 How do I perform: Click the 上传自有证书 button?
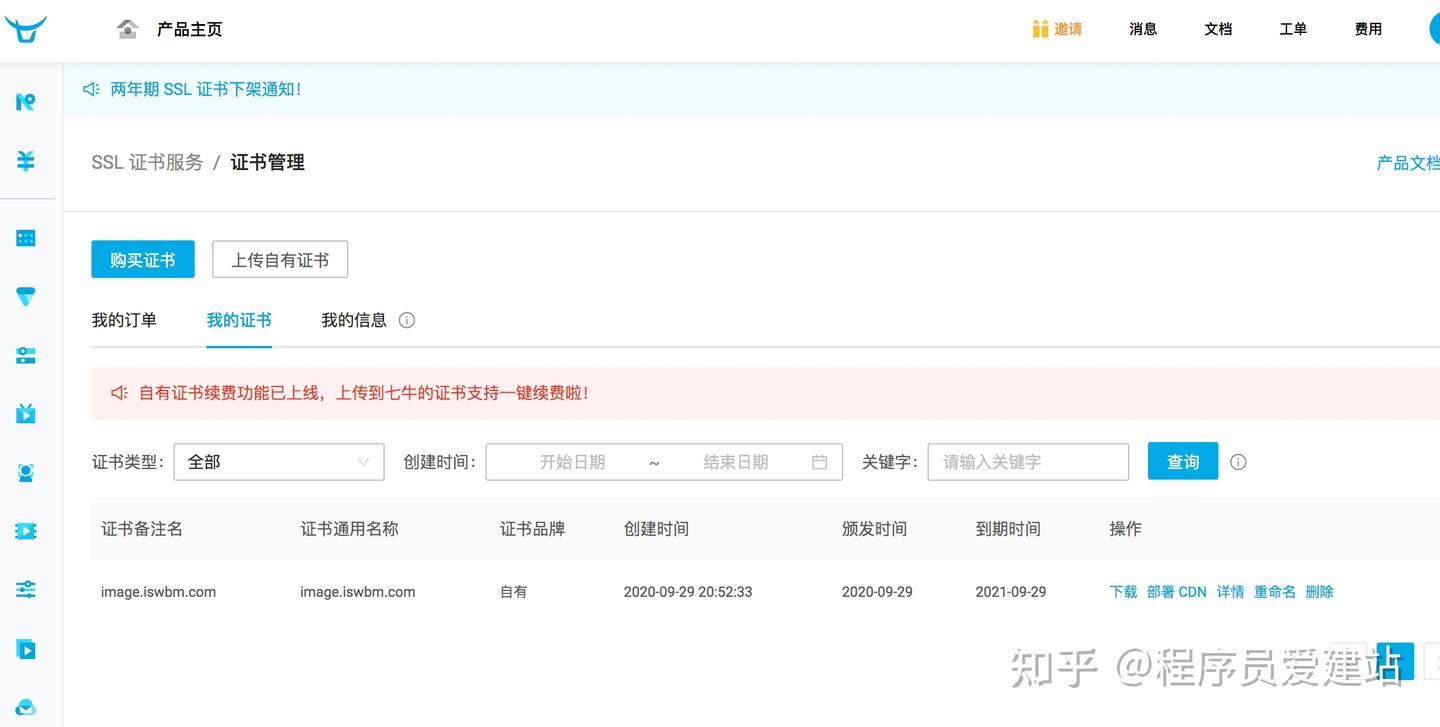click(x=280, y=259)
